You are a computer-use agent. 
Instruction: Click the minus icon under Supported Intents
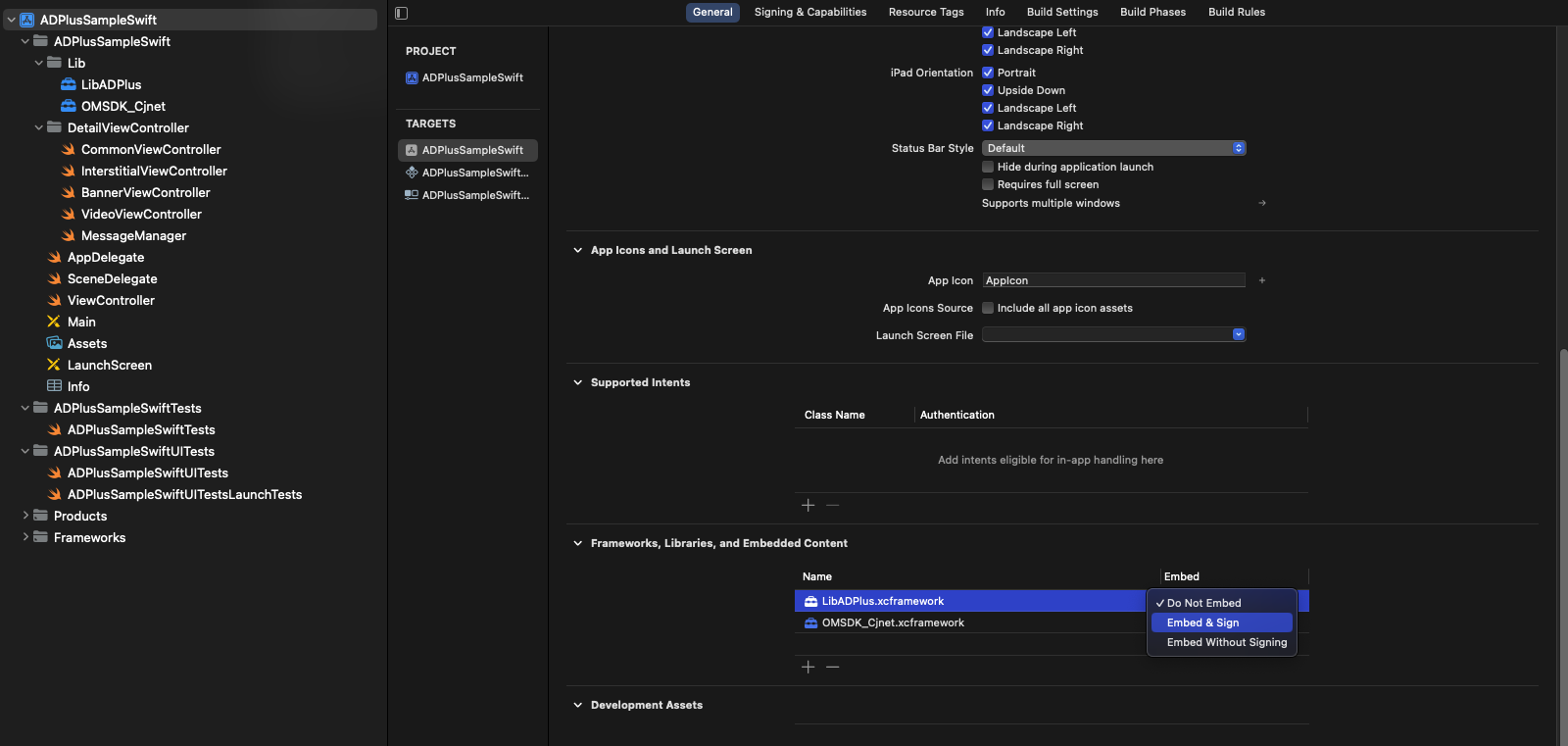click(x=832, y=505)
